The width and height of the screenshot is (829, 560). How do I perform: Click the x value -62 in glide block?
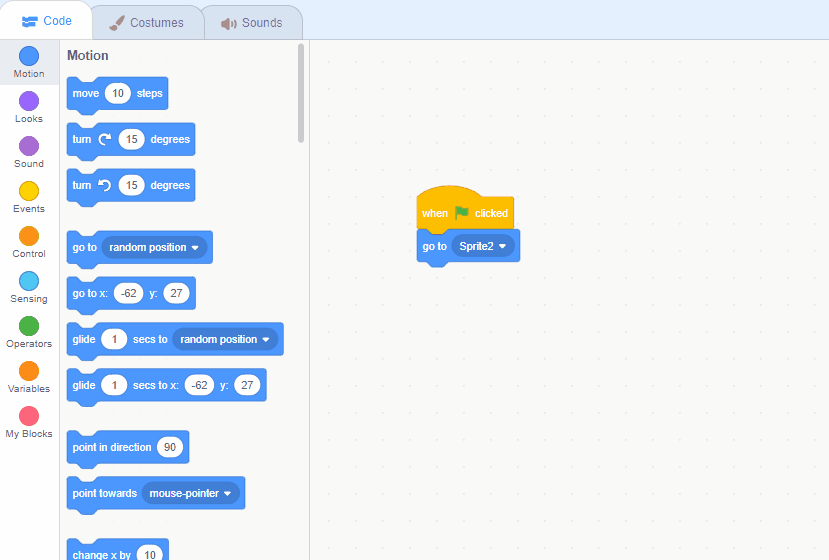coord(199,385)
